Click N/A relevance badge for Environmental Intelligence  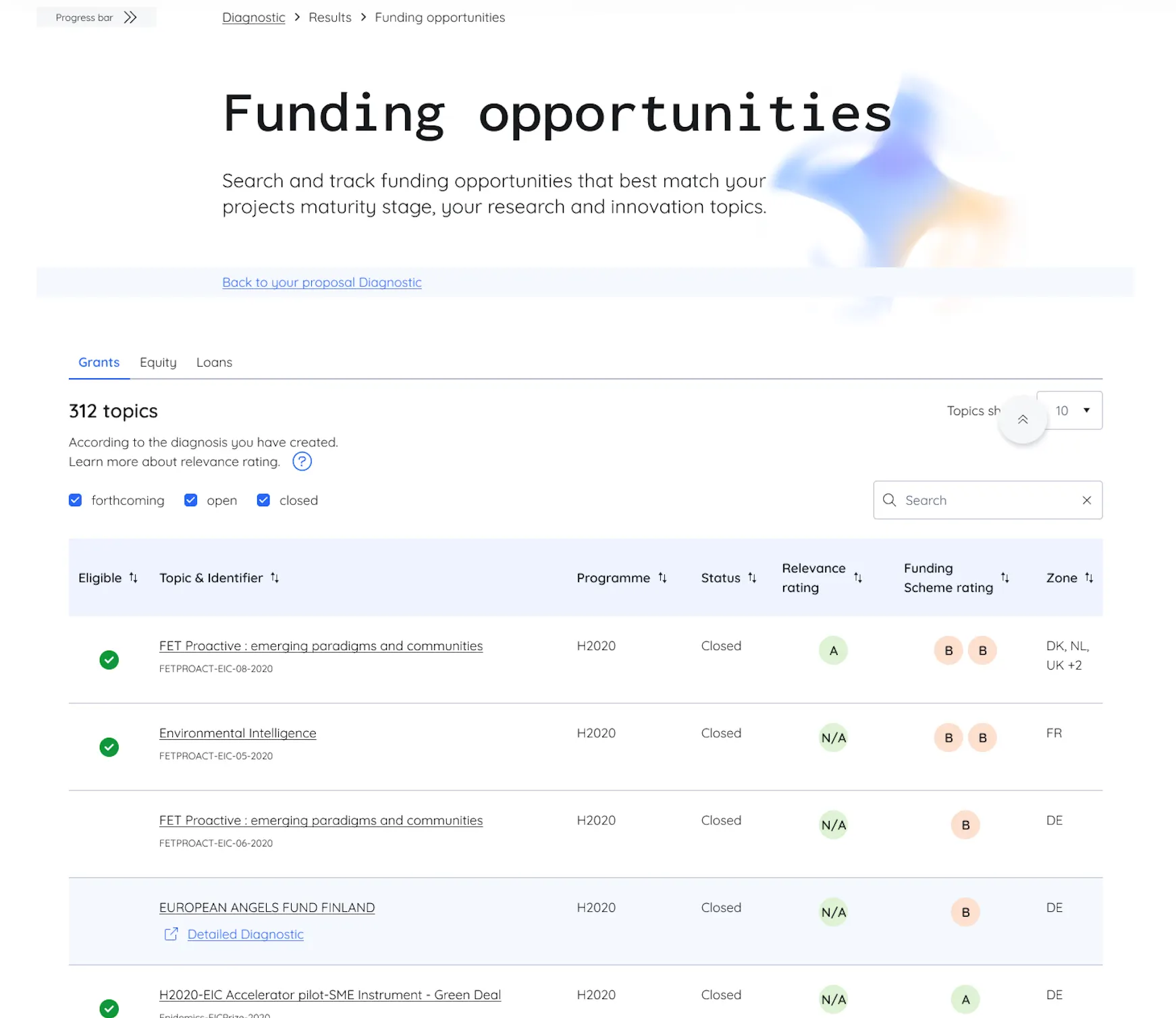(834, 738)
